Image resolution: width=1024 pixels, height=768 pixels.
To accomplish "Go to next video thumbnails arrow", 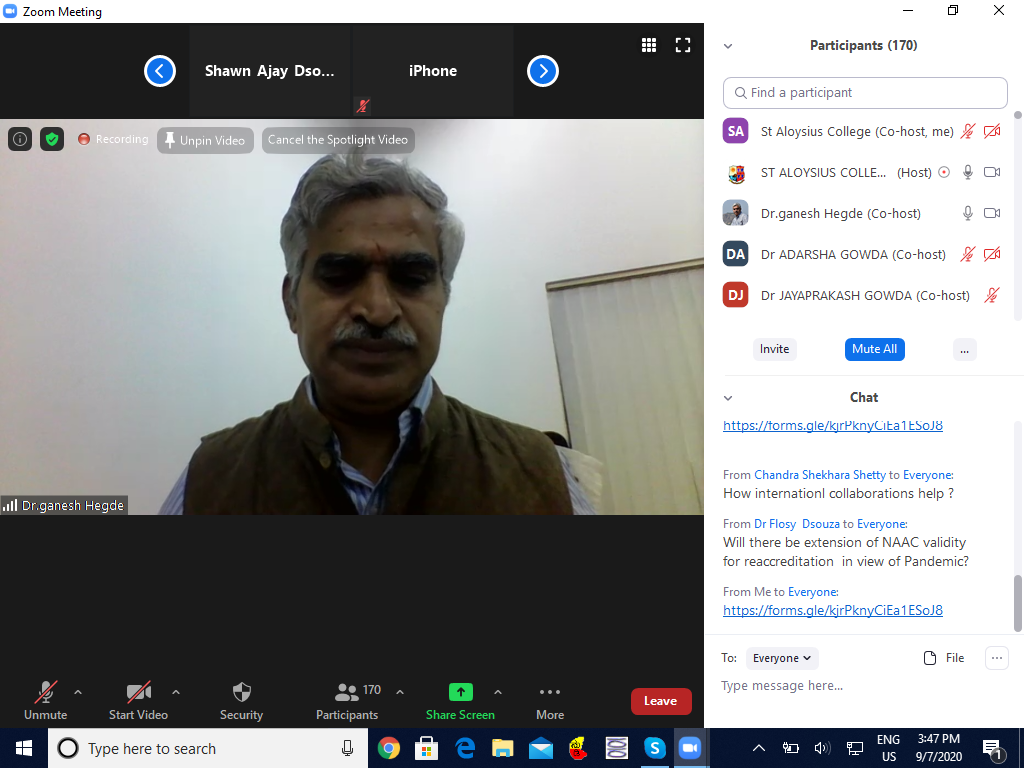I will (543, 71).
